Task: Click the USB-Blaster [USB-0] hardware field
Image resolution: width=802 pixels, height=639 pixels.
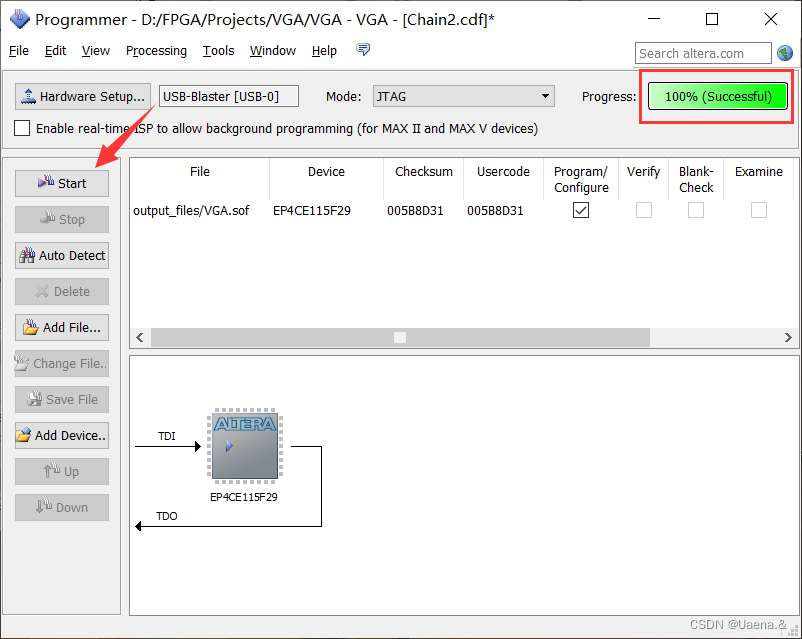Action: pos(229,96)
